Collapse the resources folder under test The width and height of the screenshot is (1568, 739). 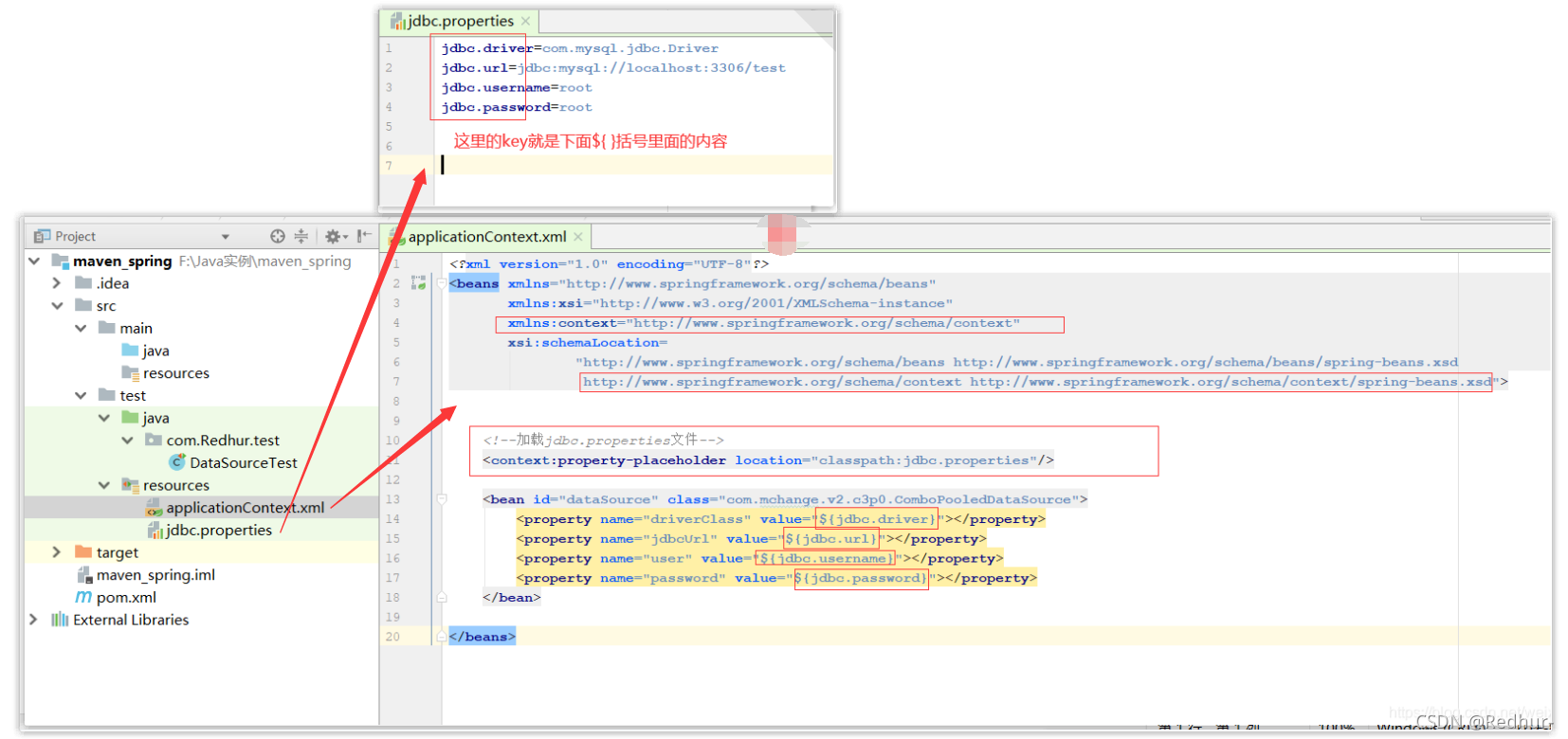[103, 485]
